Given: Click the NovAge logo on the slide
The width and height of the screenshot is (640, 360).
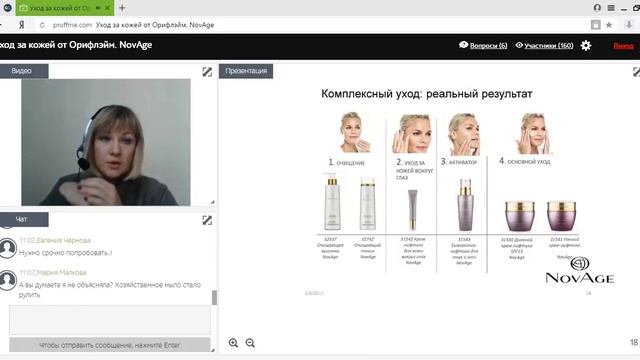Looking at the screenshot, I should point(580,270).
